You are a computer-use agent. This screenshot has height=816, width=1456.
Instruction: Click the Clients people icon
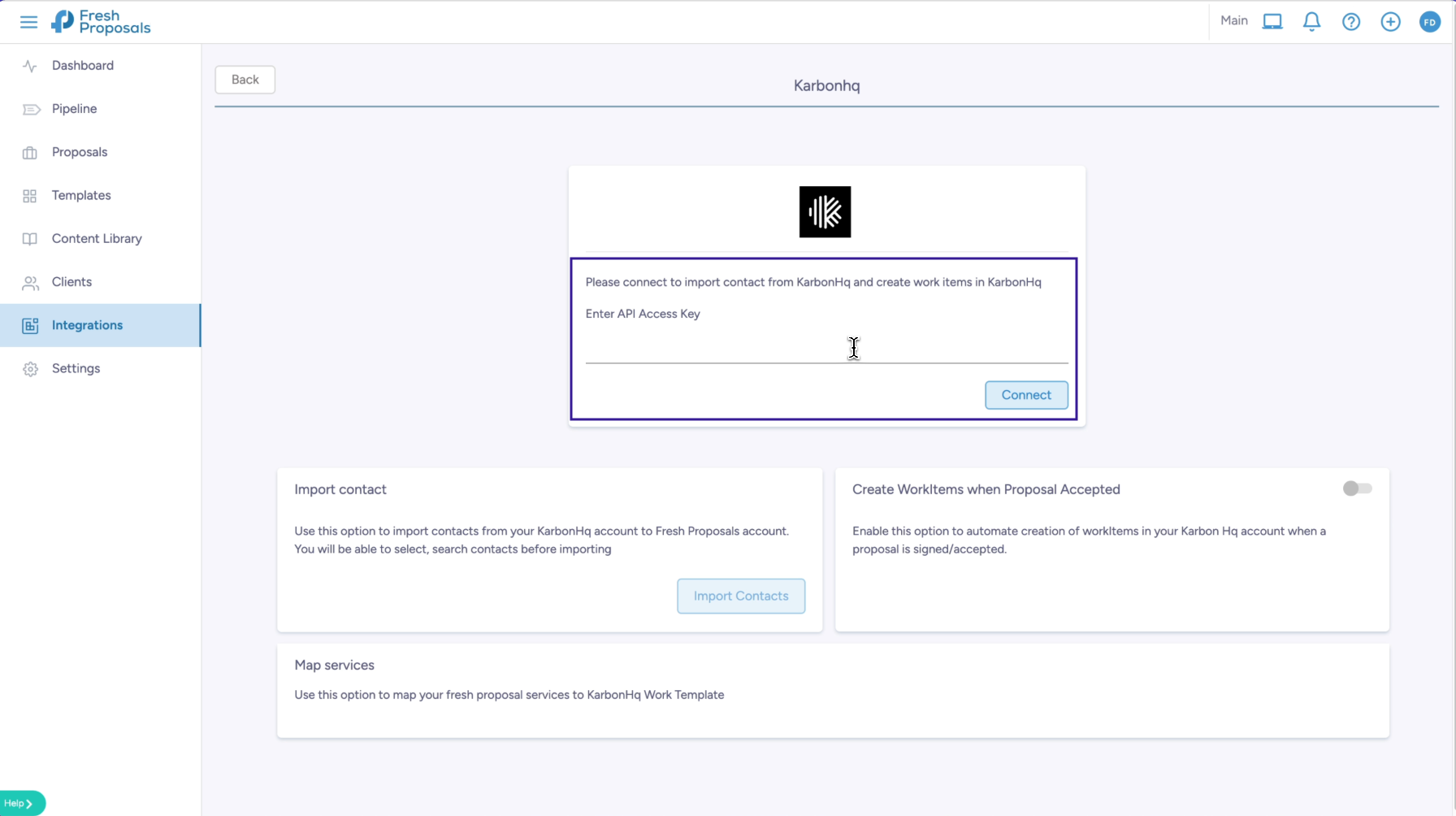[30, 283]
